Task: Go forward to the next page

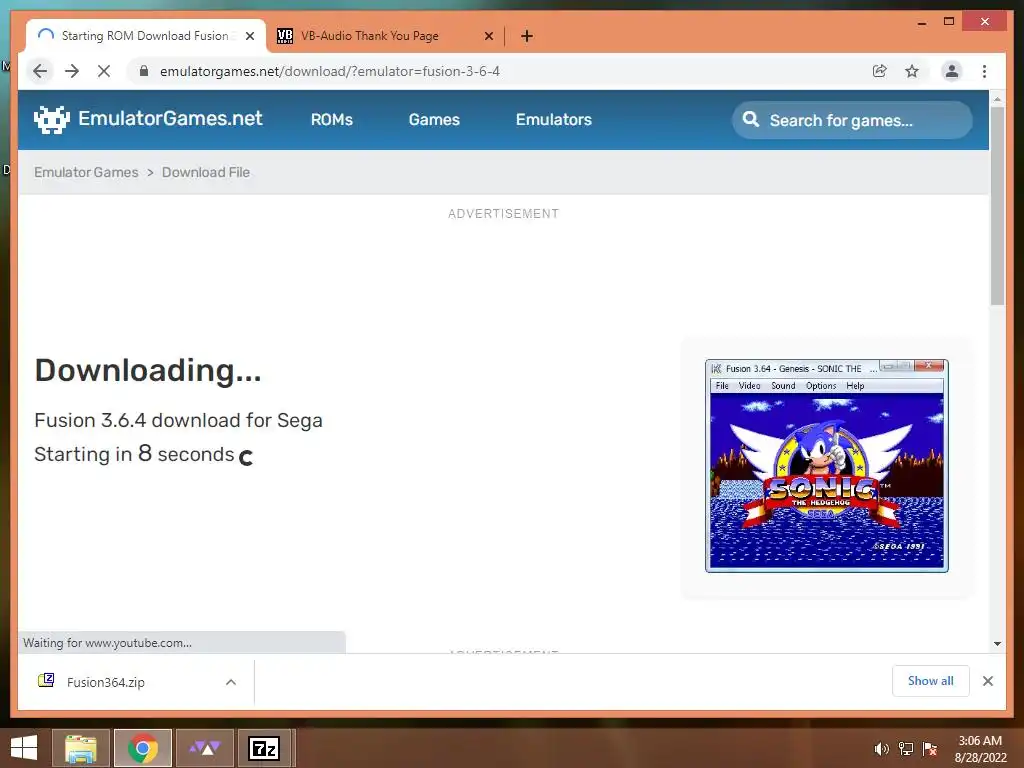Action: click(72, 71)
